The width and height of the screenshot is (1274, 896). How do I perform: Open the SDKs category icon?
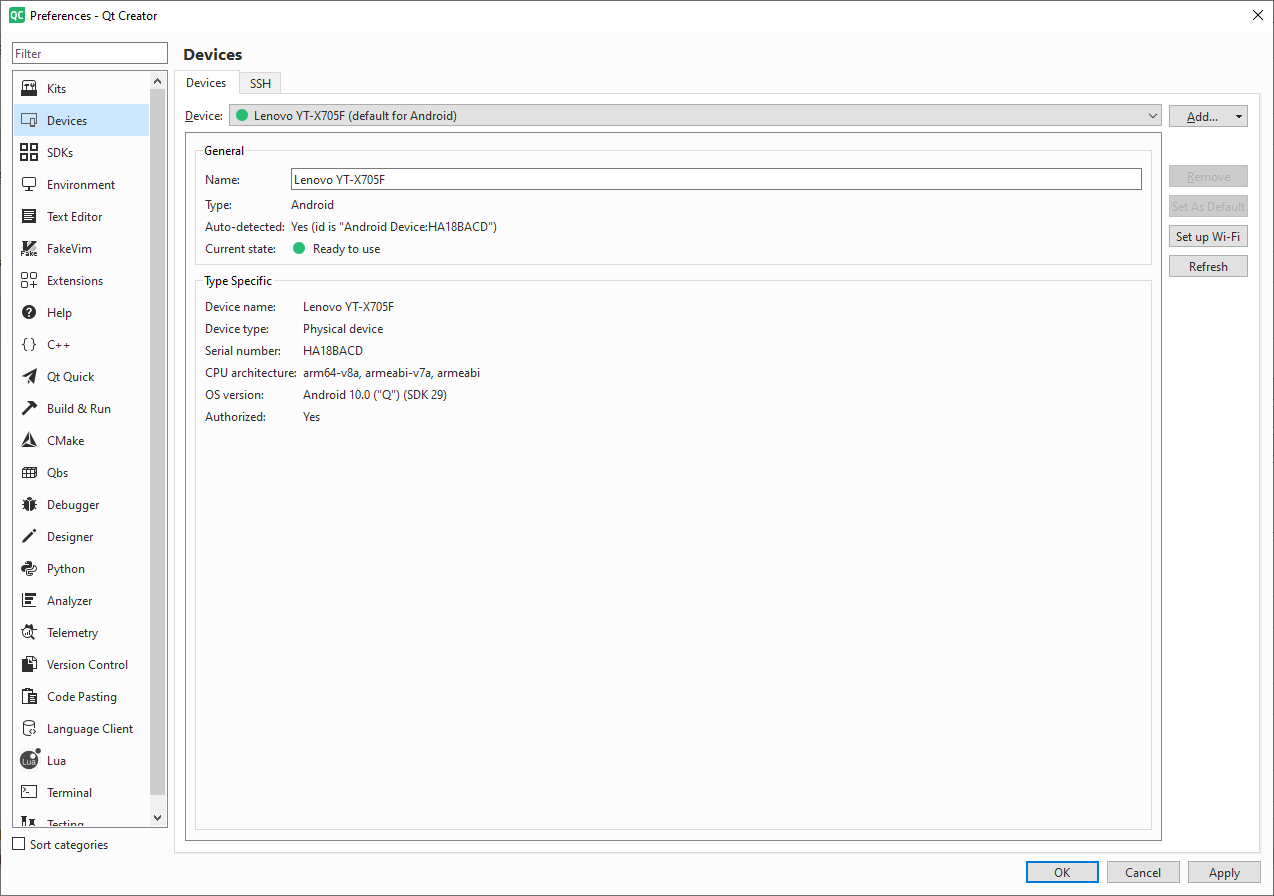[29, 153]
